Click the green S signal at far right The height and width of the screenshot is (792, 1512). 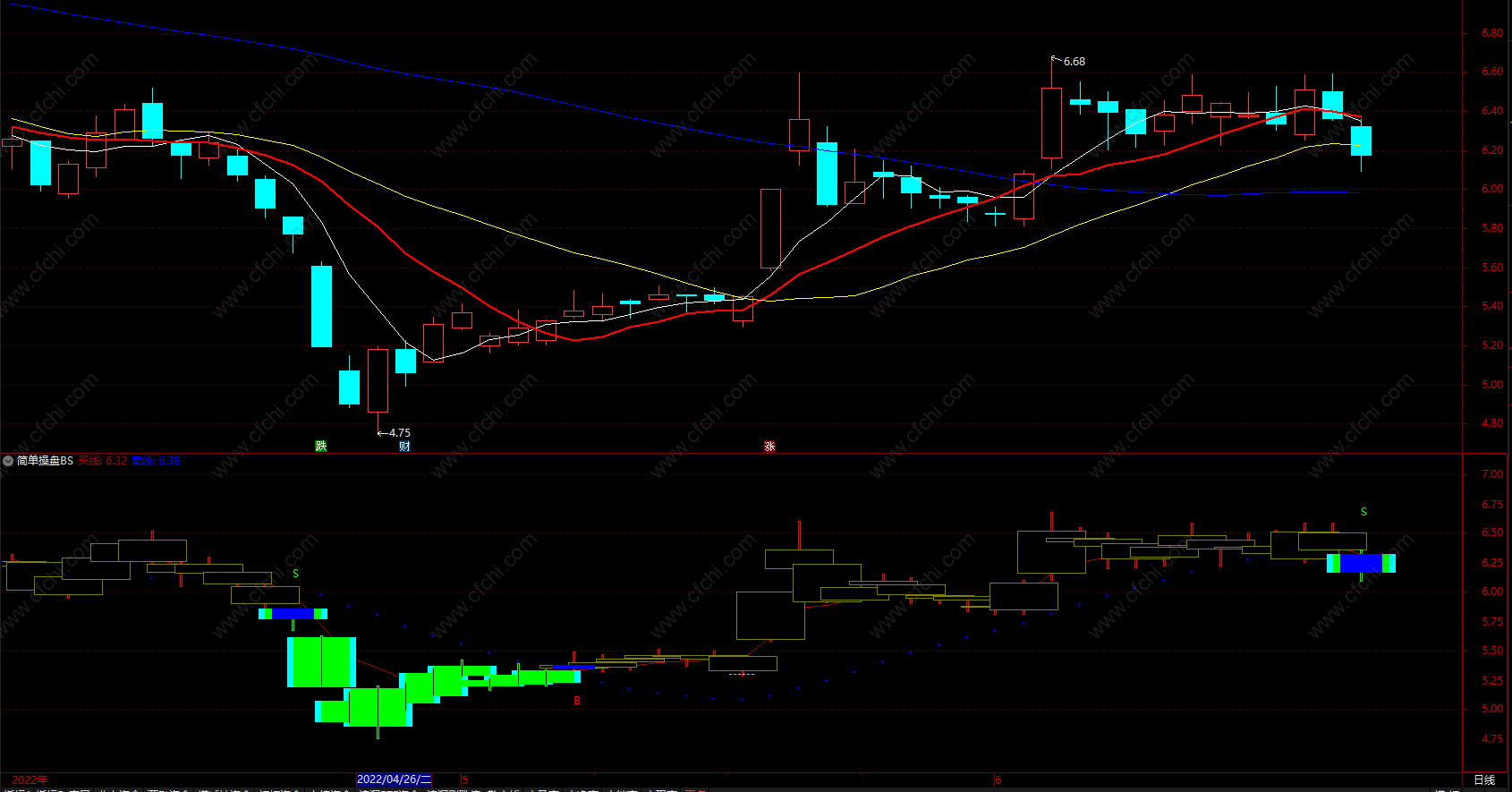(x=1363, y=512)
